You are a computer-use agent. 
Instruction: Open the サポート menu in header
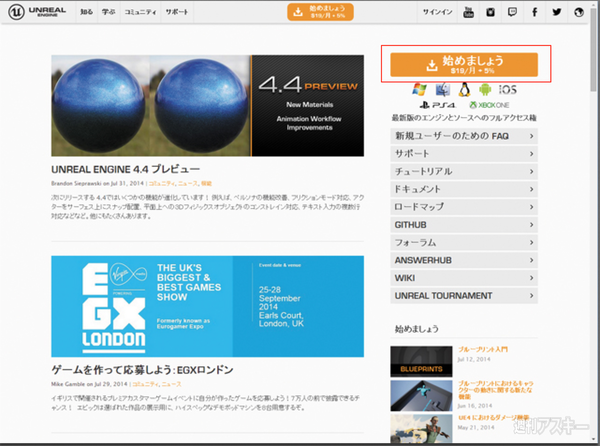[177, 12]
